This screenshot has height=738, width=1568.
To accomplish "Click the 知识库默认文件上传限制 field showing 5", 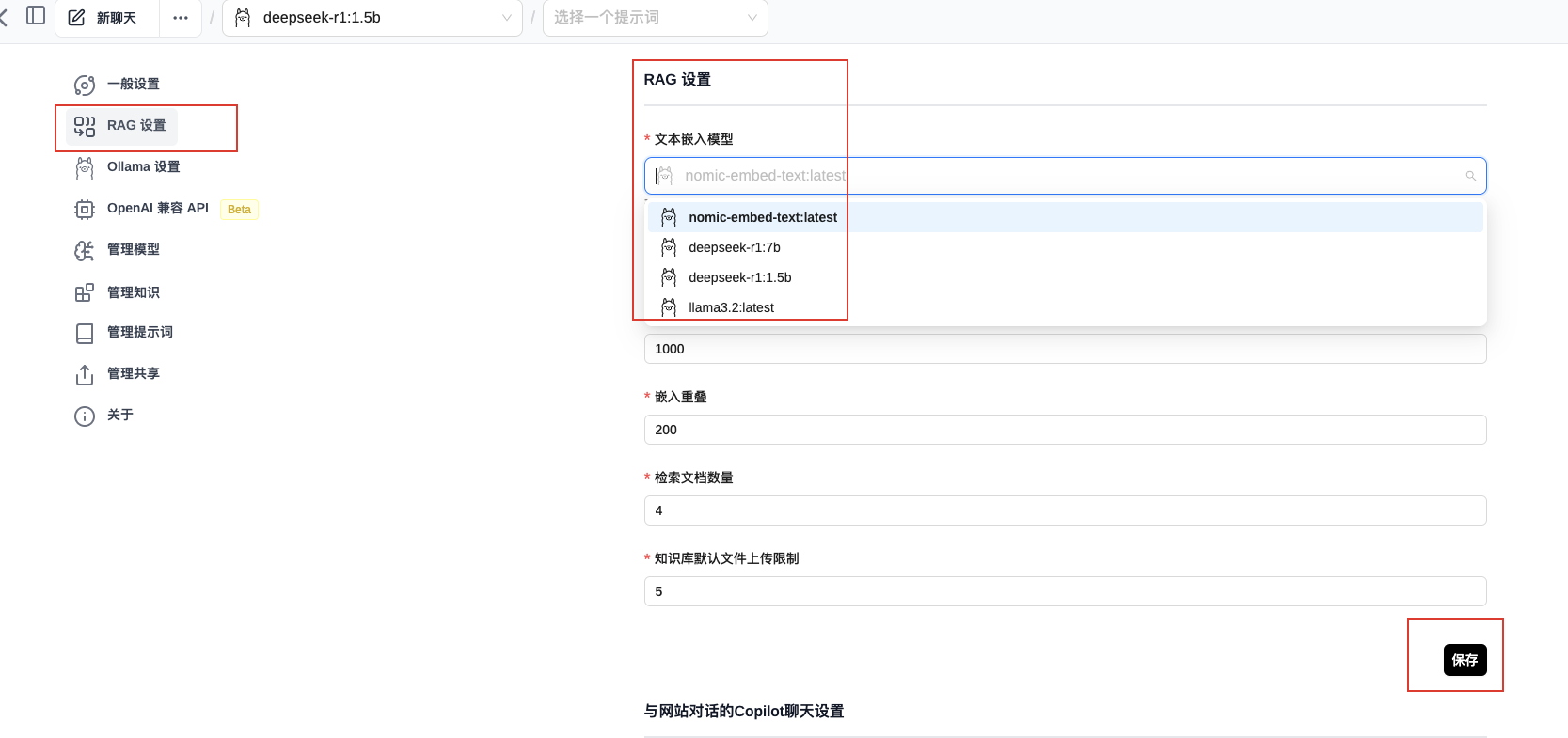I will 1065,591.
